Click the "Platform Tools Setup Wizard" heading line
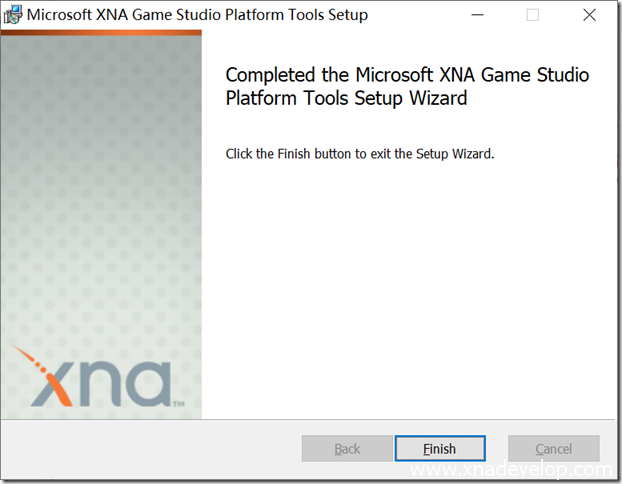 346,99
